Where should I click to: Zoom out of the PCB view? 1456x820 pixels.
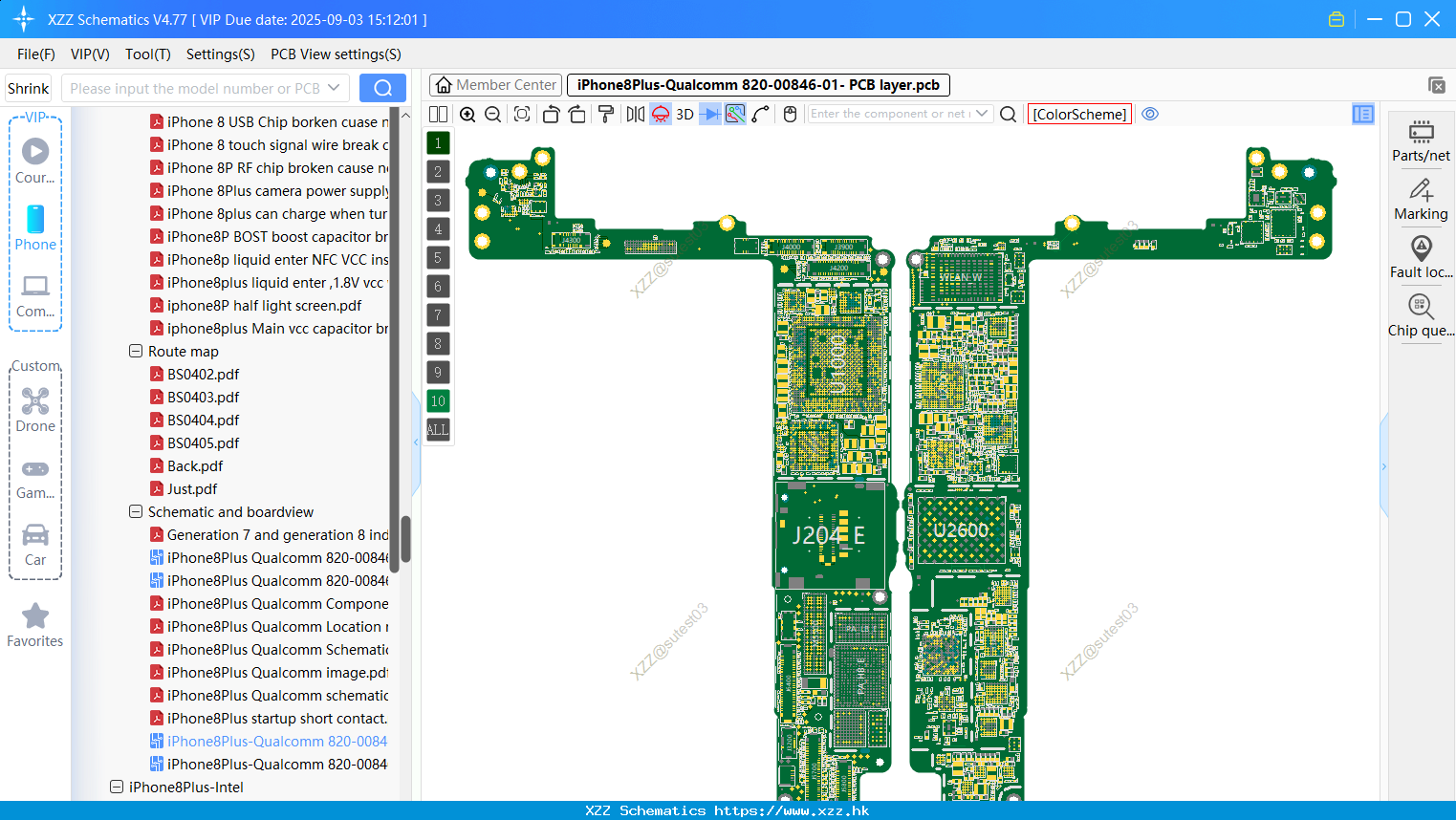pos(492,114)
